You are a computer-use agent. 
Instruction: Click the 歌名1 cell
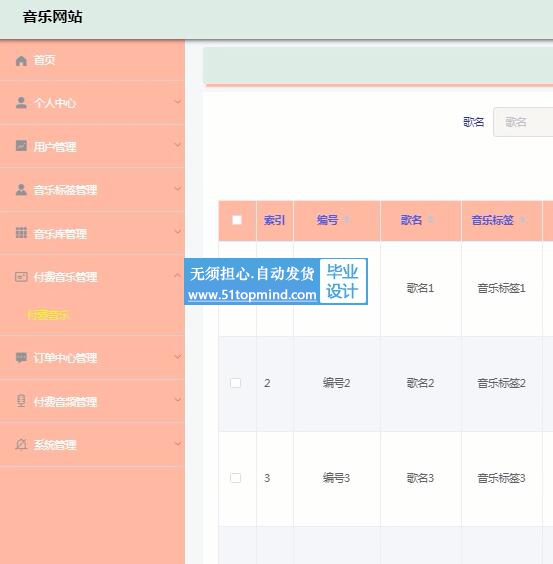pos(420,288)
